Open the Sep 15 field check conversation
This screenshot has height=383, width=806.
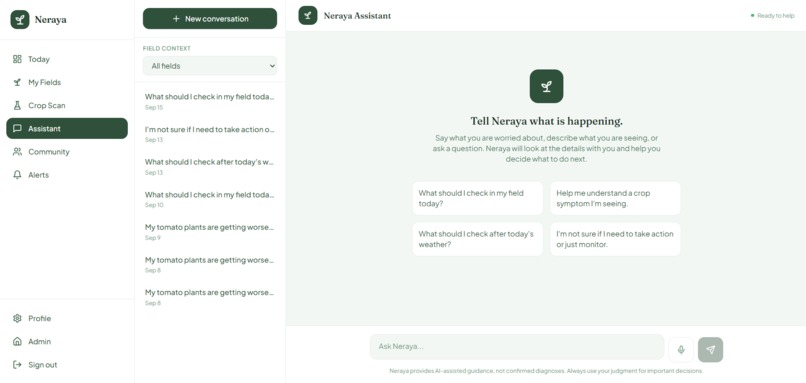pyautogui.click(x=210, y=101)
